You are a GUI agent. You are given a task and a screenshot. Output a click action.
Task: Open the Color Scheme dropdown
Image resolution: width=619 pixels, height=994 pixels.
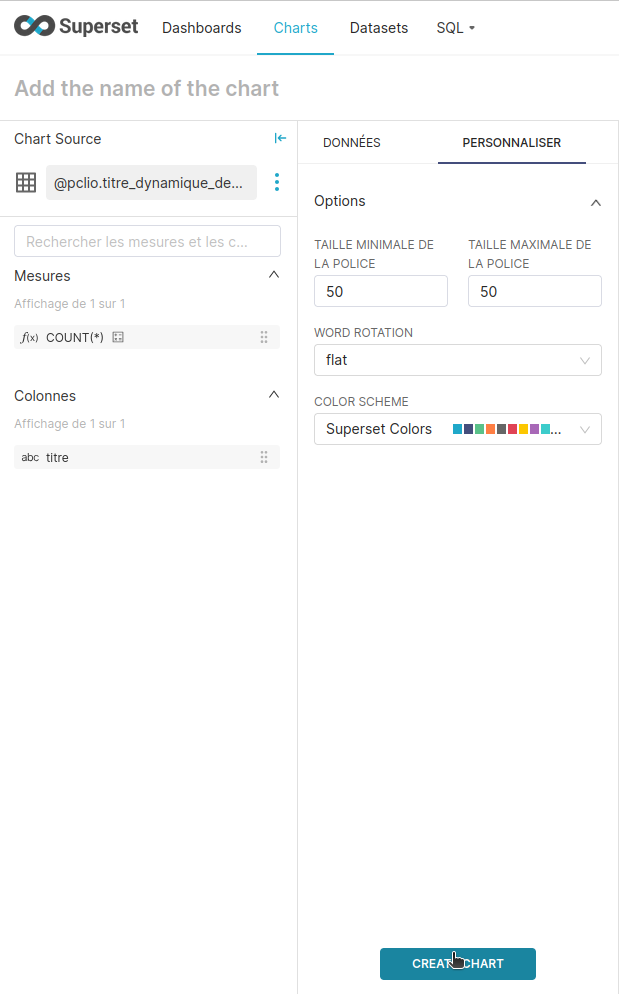pyautogui.click(x=457, y=429)
